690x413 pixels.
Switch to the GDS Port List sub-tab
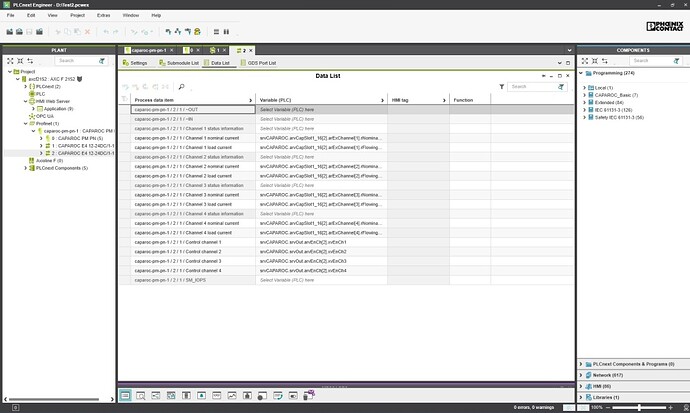(258, 63)
